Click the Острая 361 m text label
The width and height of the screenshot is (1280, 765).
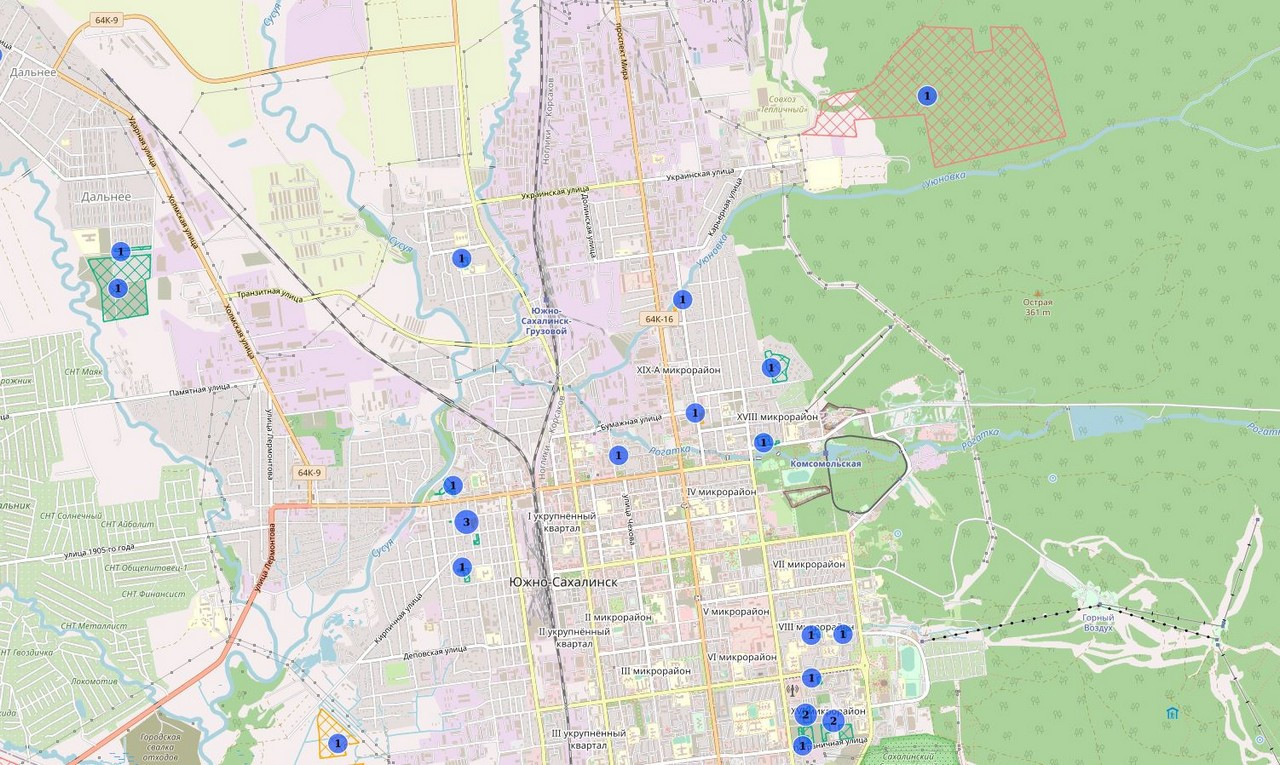click(x=1038, y=307)
